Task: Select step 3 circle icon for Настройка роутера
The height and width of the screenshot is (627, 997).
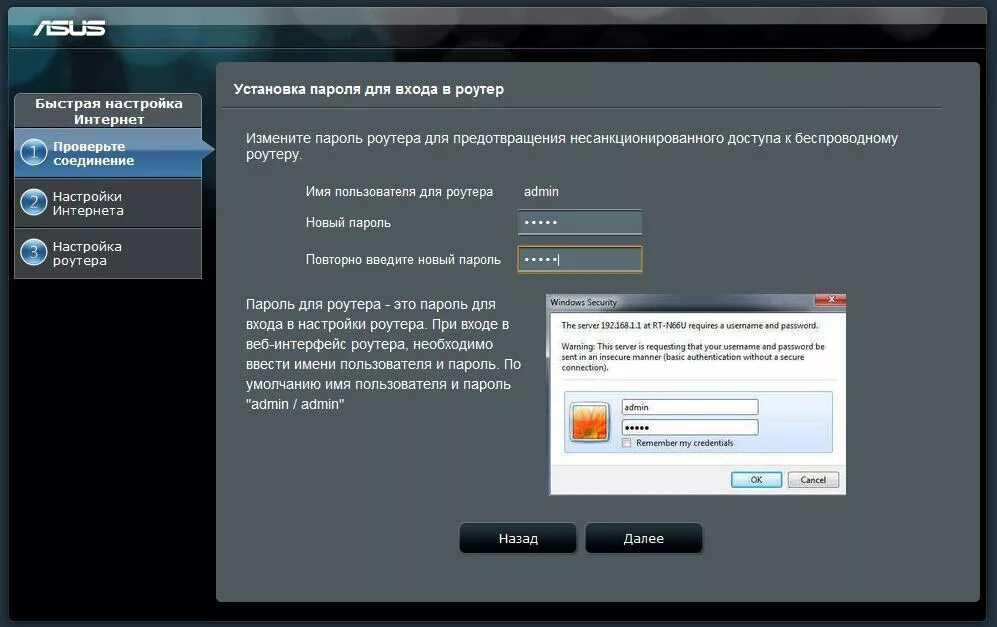Action: 34,252
